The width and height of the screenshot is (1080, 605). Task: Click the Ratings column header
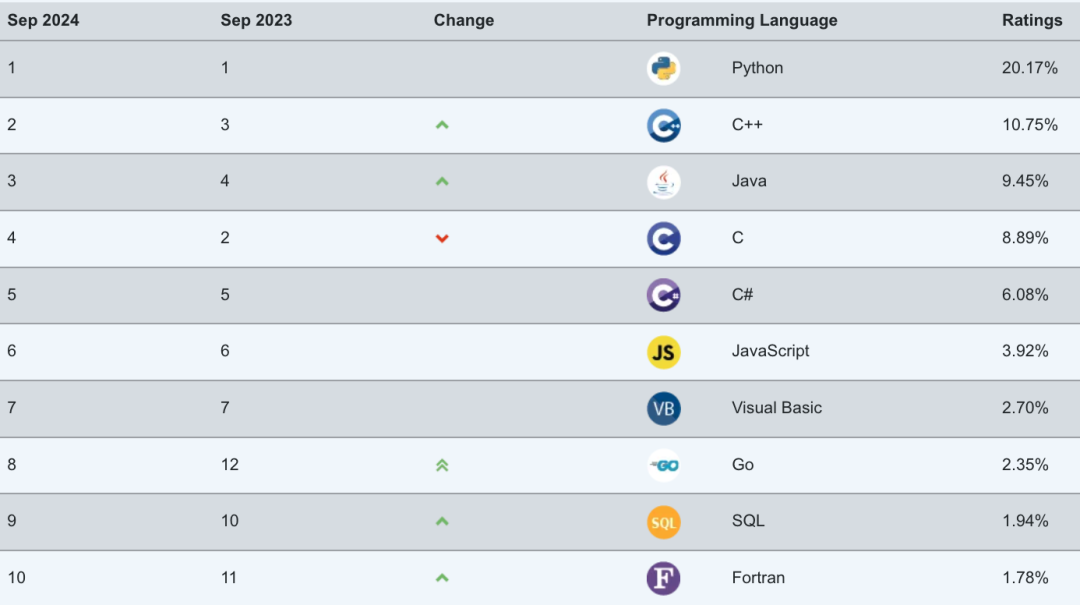coord(1032,21)
